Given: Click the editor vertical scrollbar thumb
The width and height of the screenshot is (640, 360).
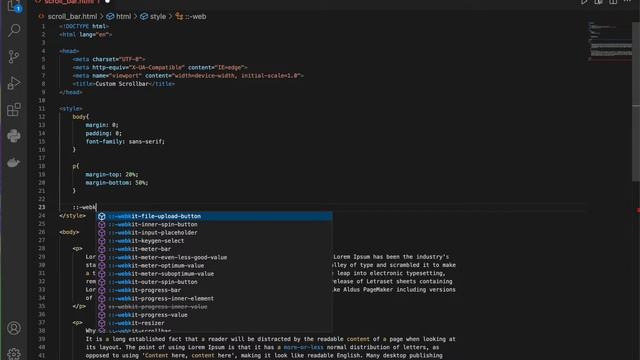Looking at the screenshot, I should [x=636, y=102].
